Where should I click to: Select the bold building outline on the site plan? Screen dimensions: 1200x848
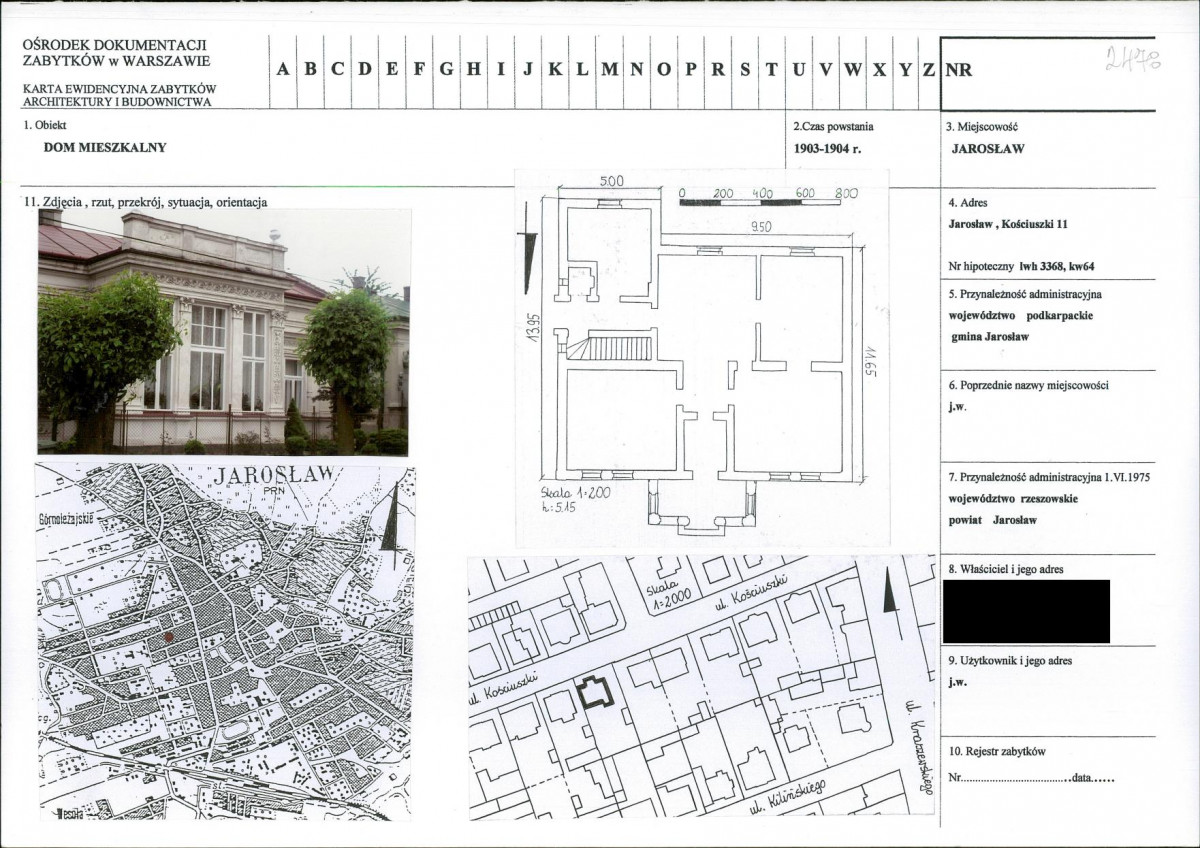pos(596,692)
